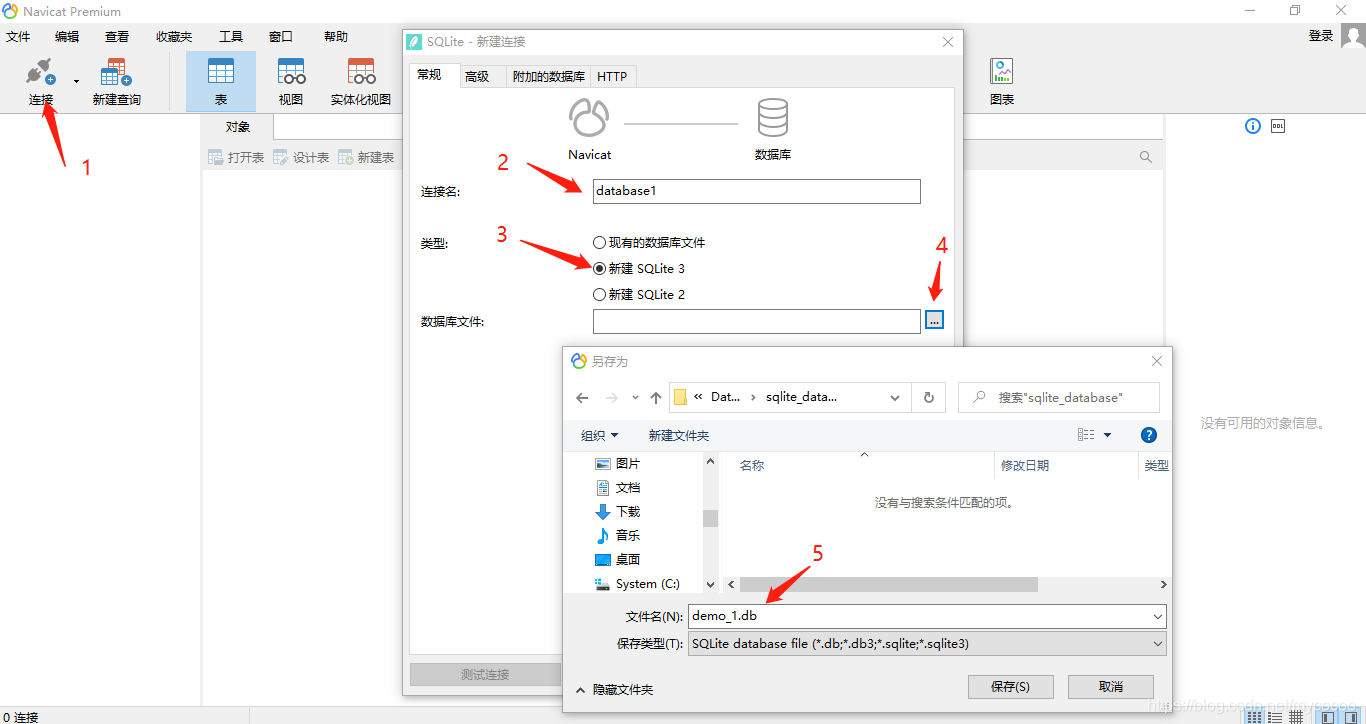Click Cancel (取消) button in Save As
This screenshot has height=724, width=1366.
[1111, 687]
